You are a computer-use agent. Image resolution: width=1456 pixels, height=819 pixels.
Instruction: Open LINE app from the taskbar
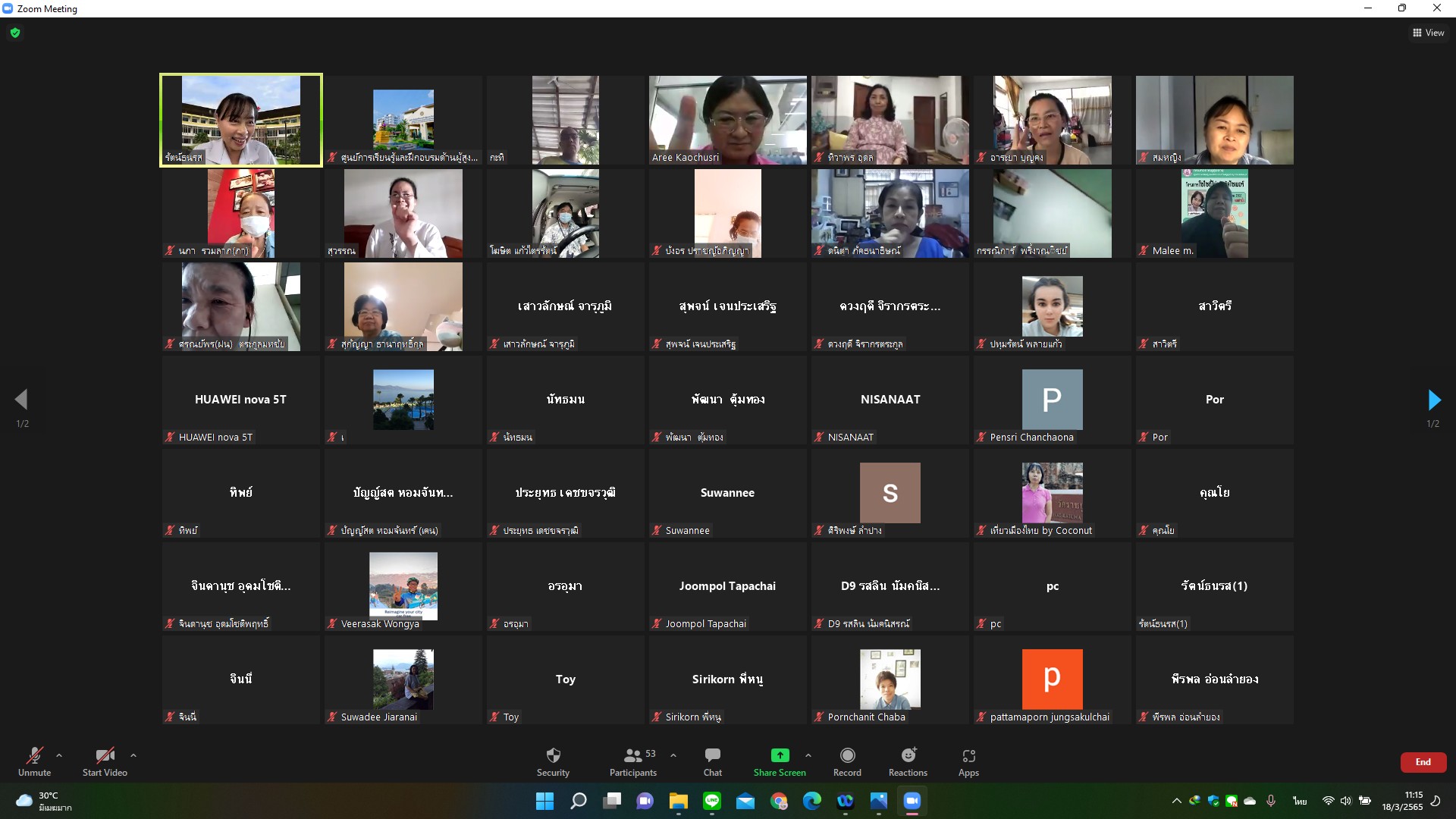[x=711, y=801]
